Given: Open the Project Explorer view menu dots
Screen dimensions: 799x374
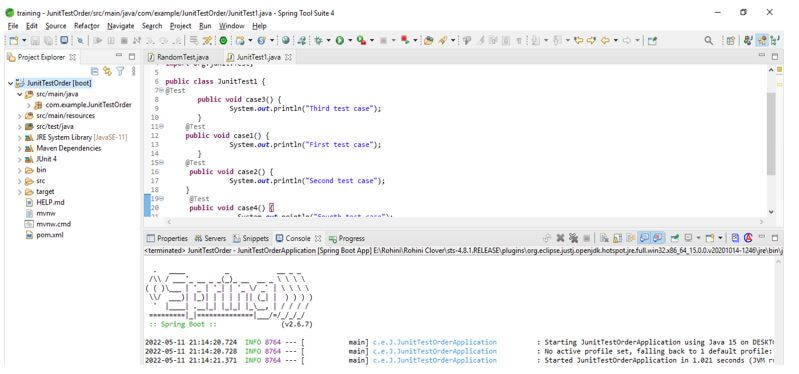Looking at the screenshot, I should [134, 71].
